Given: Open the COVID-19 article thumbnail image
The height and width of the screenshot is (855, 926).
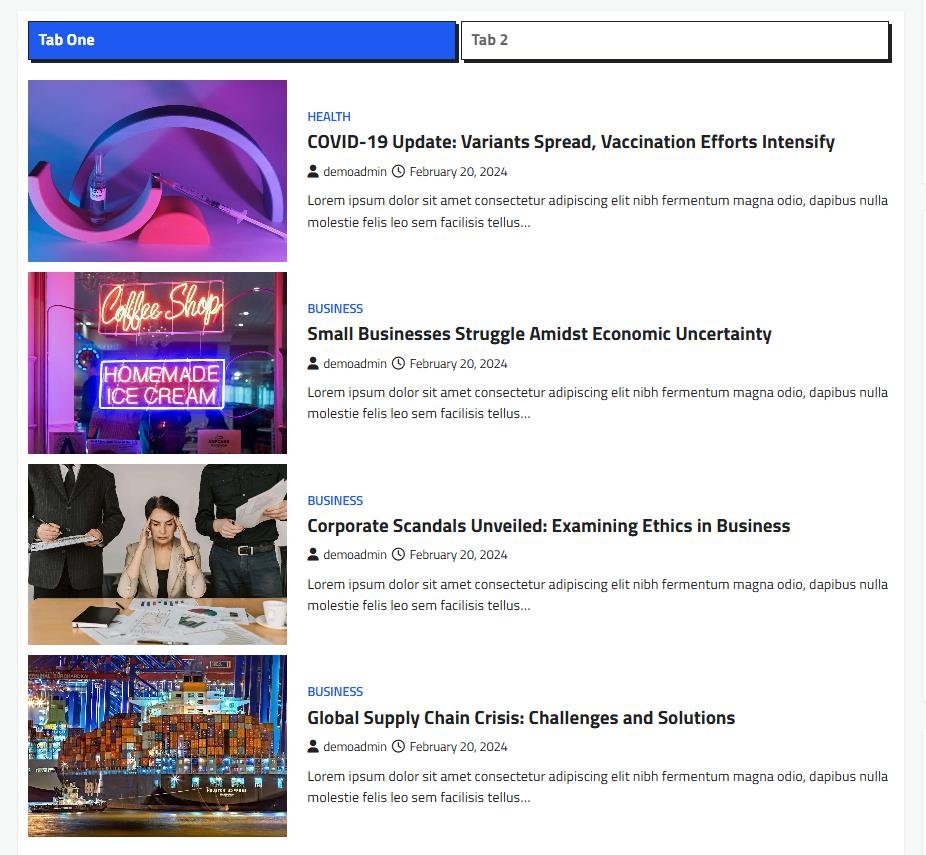Looking at the screenshot, I should [157, 171].
